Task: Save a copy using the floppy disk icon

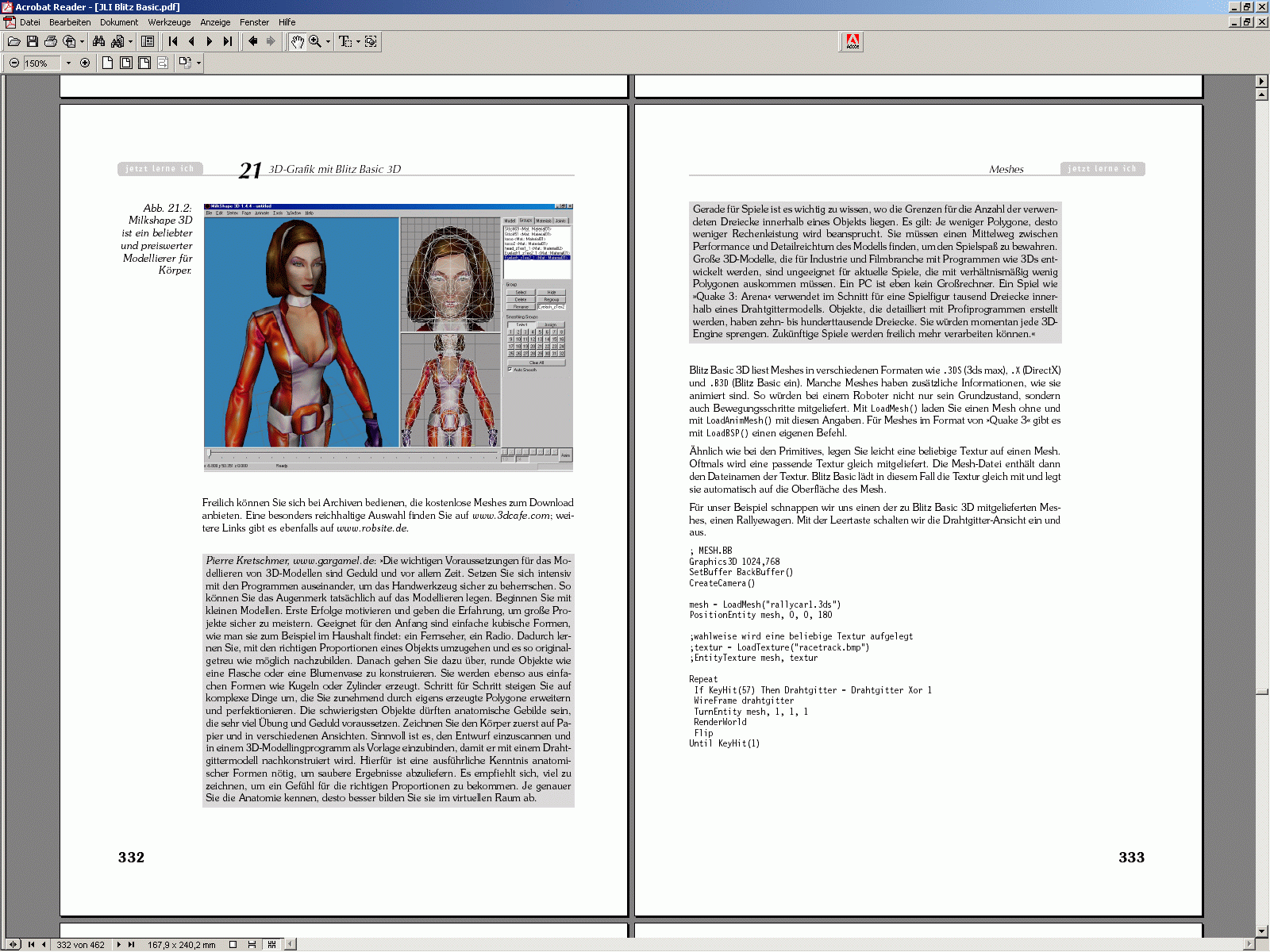Action: tap(33, 41)
